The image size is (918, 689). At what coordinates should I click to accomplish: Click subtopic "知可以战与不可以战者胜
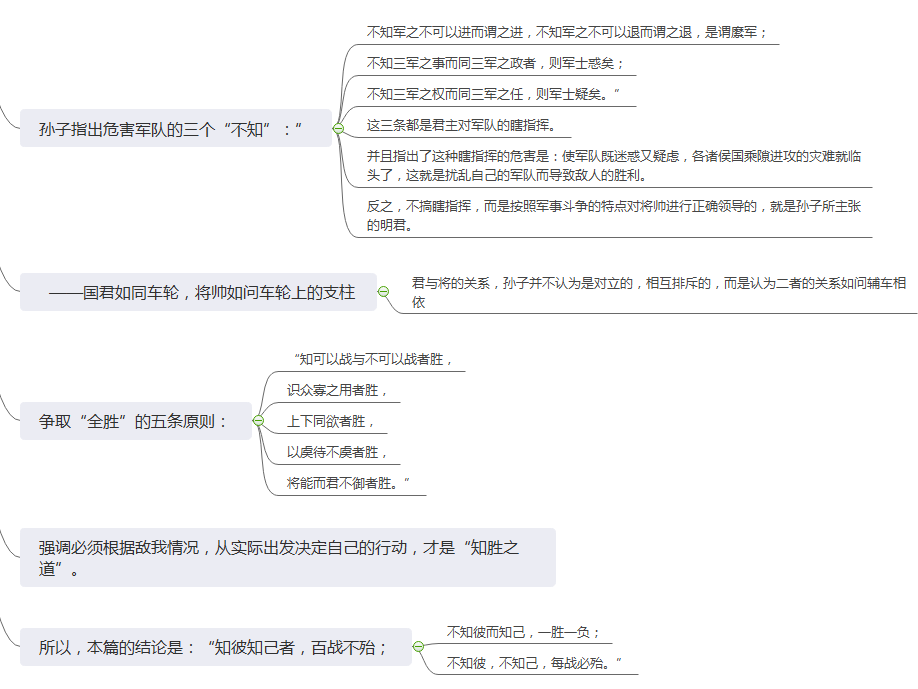click(x=373, y=359)
